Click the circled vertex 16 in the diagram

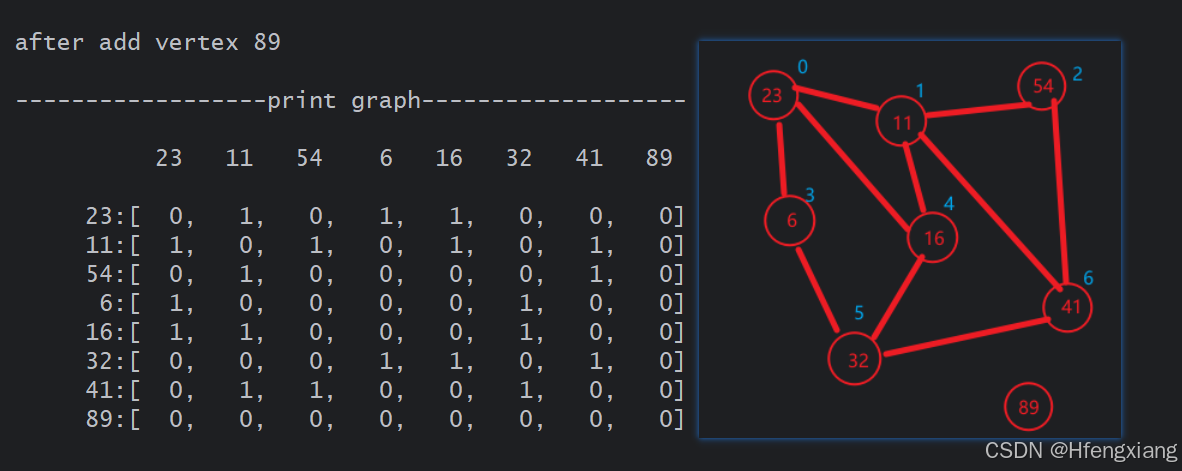[933, 238]
